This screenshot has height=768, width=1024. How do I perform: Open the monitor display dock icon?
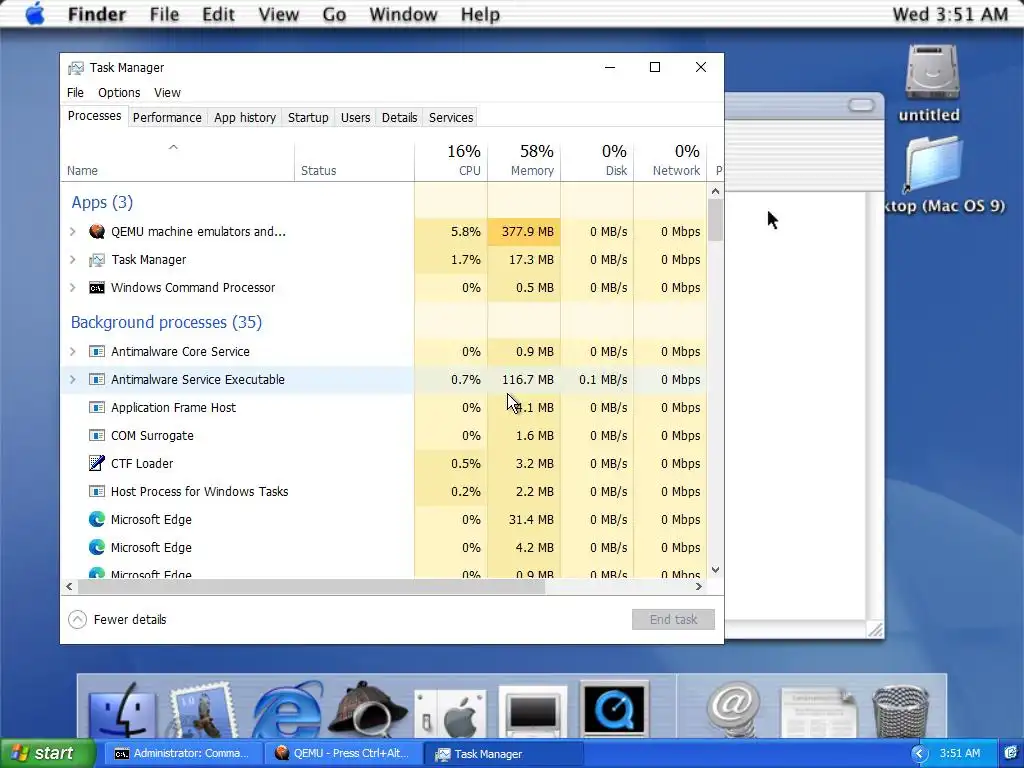pyautogui.click(x=533, y=712)
